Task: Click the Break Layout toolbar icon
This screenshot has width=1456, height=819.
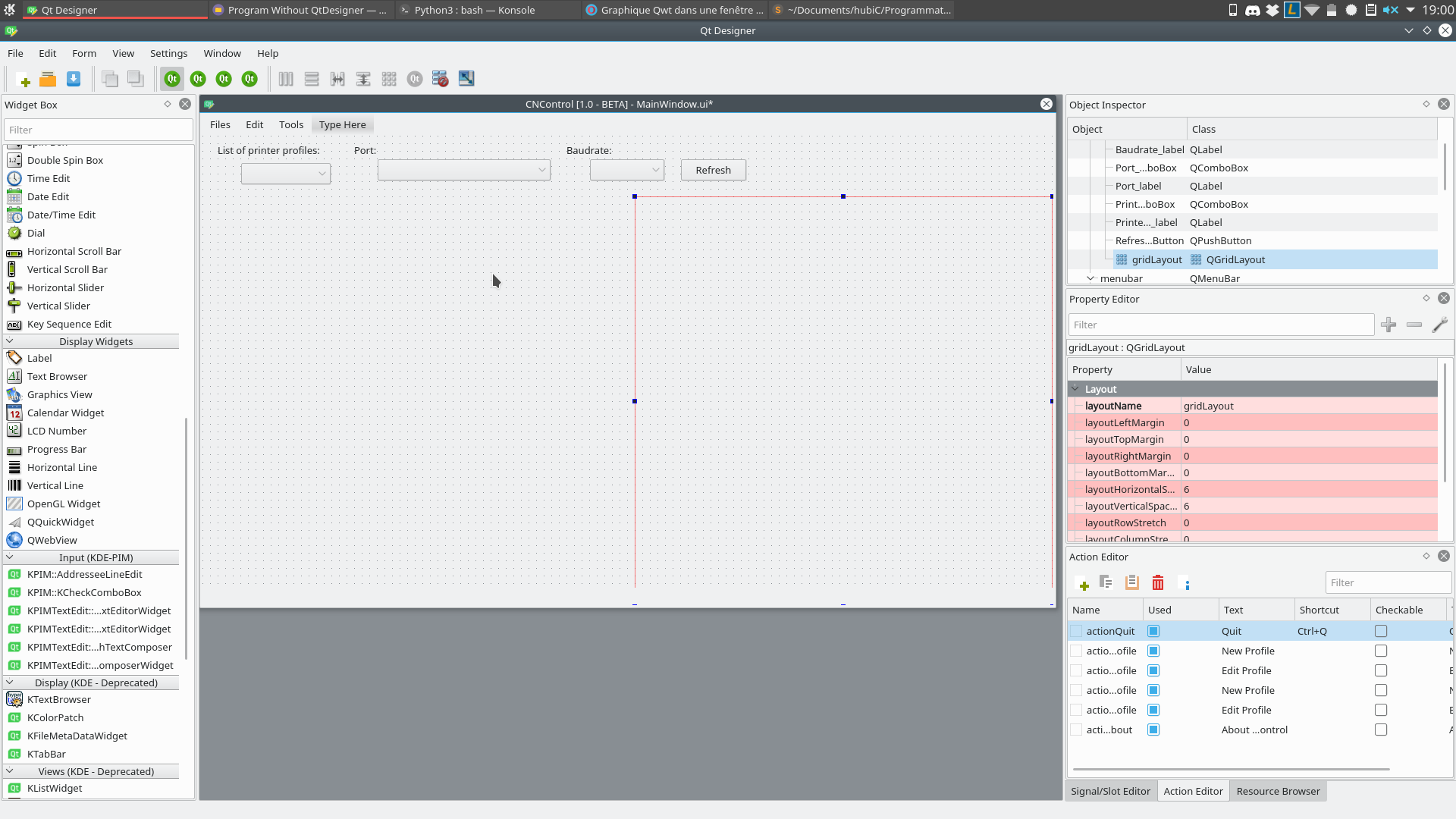Action: [x=441, y=79]
